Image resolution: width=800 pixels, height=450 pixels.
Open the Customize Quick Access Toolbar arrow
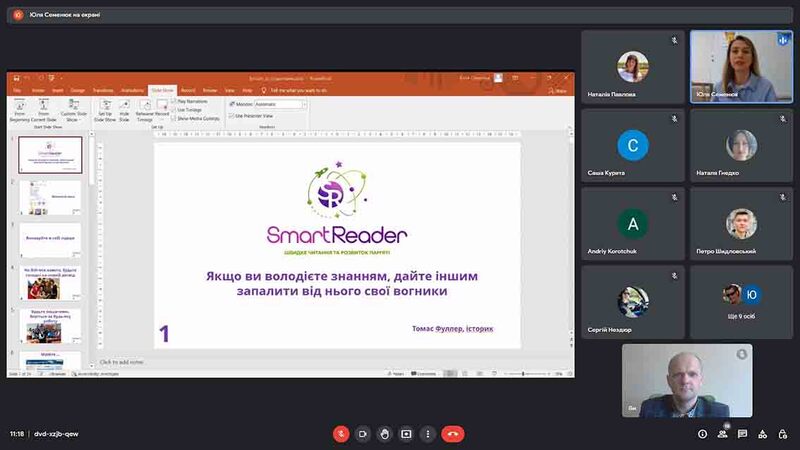(x=61, y=78)
